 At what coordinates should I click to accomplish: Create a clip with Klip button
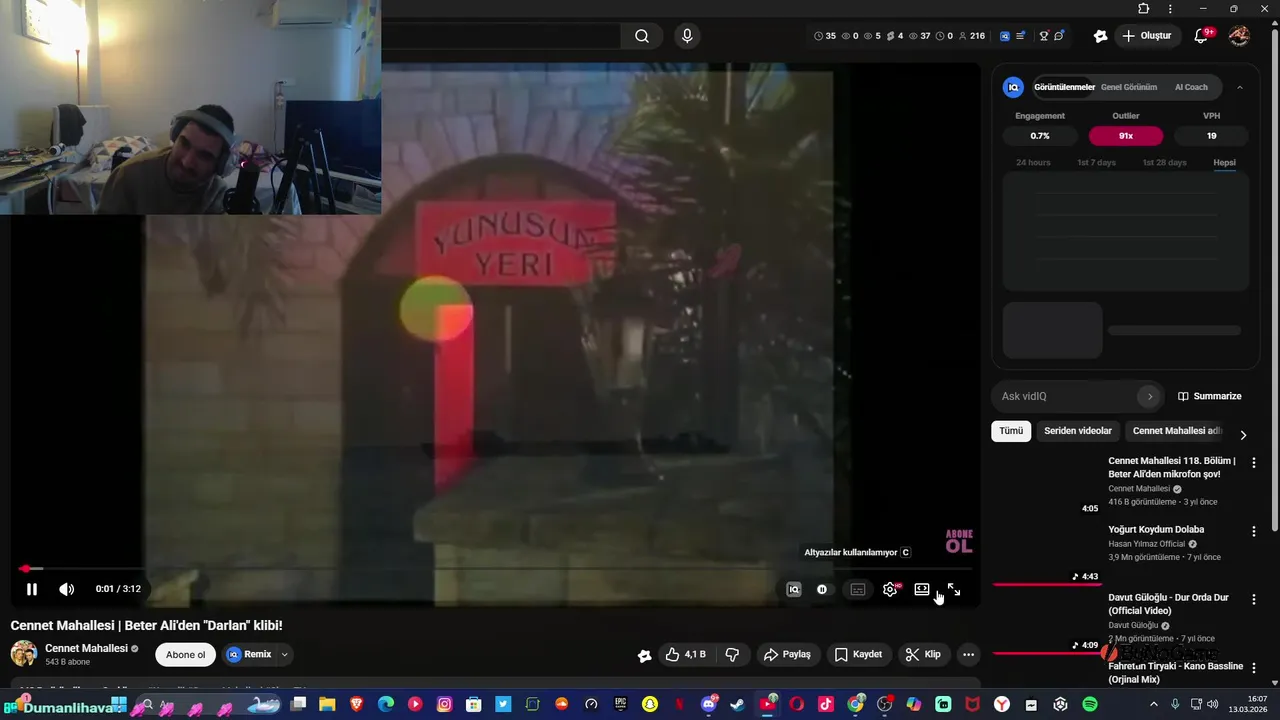[923, 655]
